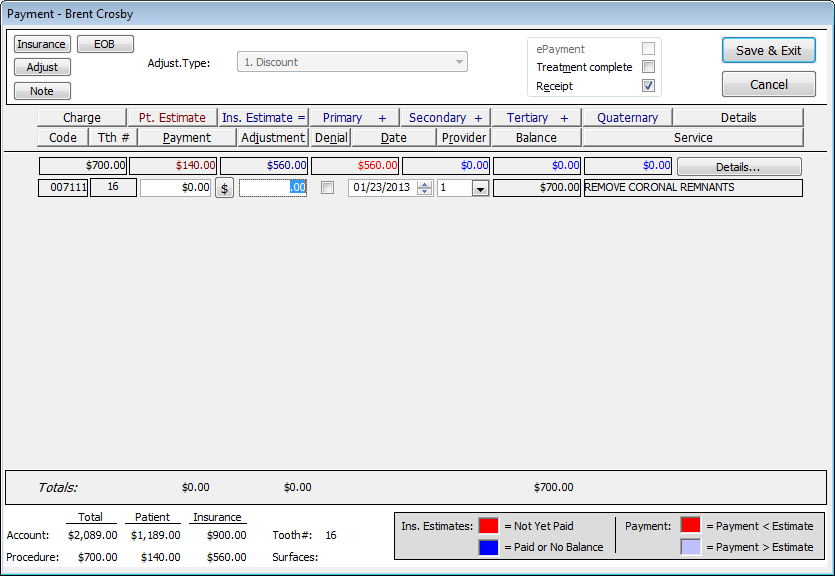Select the $560.00 insurance estimate cell
The width and height of the screenshot is (835, 576).
click(264, 166)
